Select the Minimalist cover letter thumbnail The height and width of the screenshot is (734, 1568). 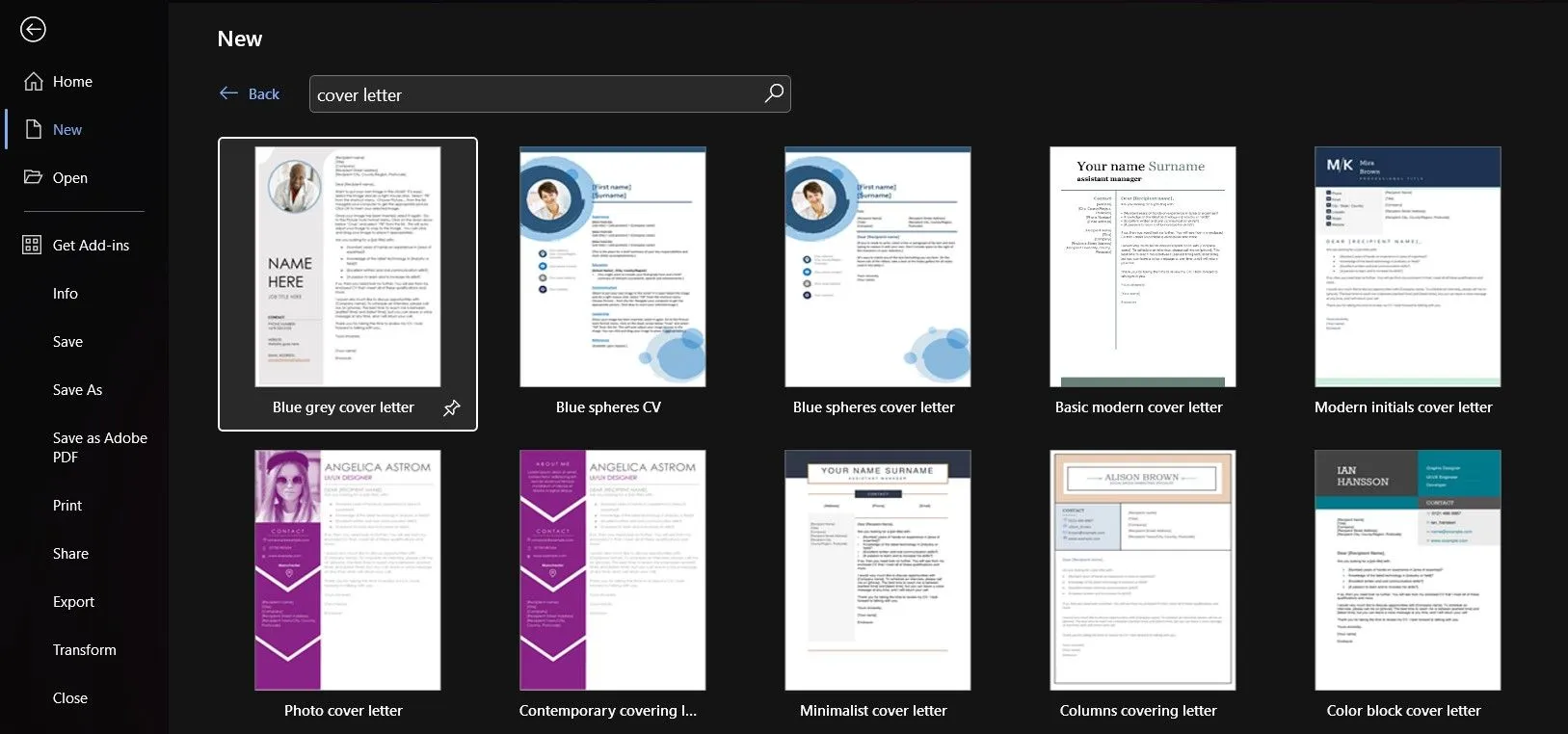click(x=877, y=570)
